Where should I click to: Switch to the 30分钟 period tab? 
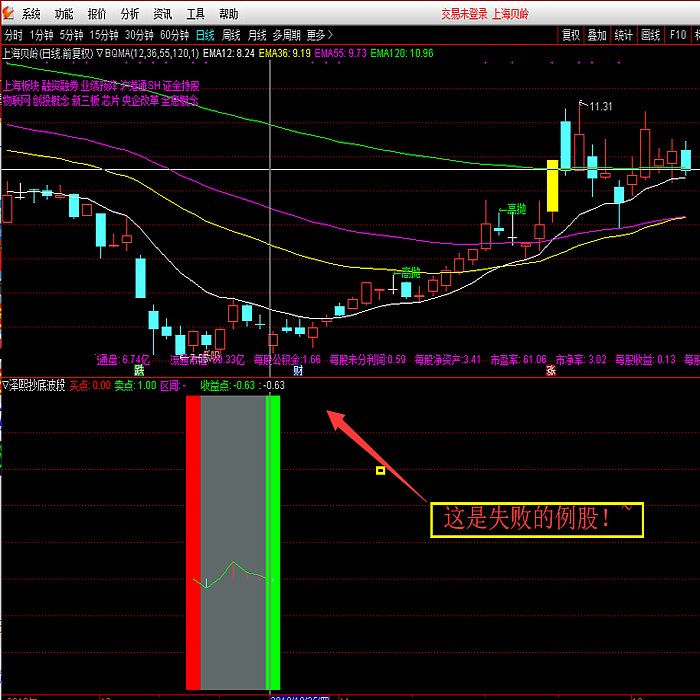[139, 35]
